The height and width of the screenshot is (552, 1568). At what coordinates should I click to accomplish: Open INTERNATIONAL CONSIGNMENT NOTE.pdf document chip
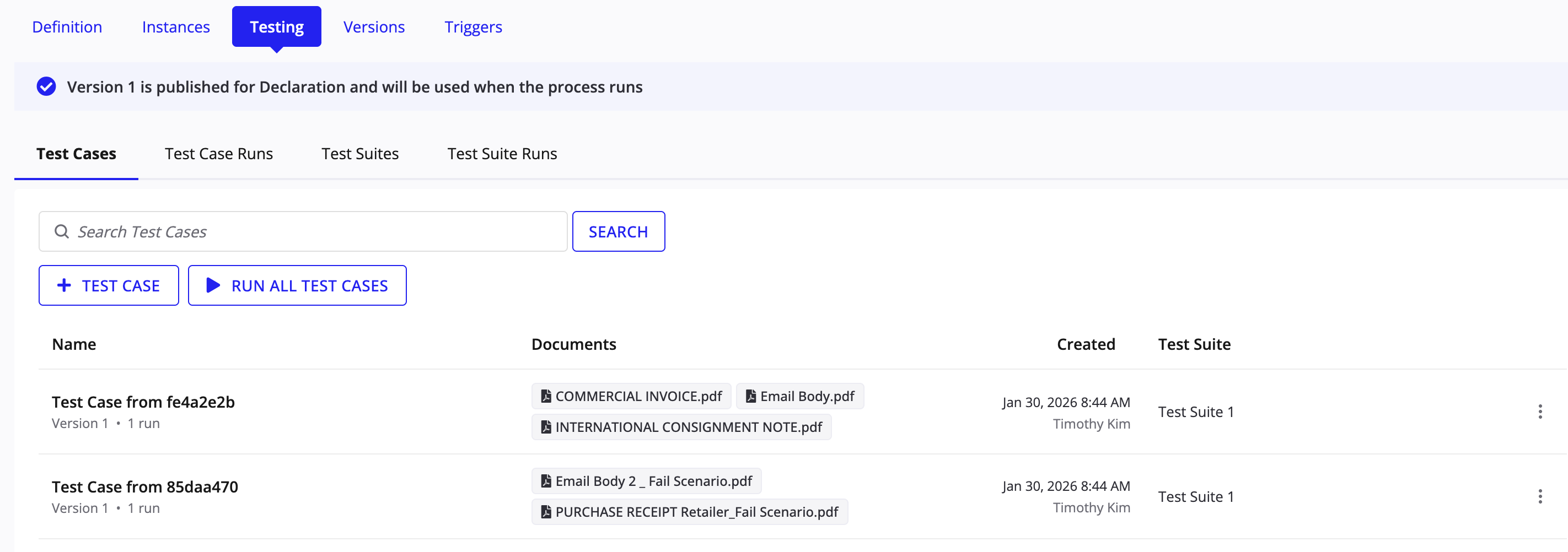pyautogui.click(x=682, y=427)
